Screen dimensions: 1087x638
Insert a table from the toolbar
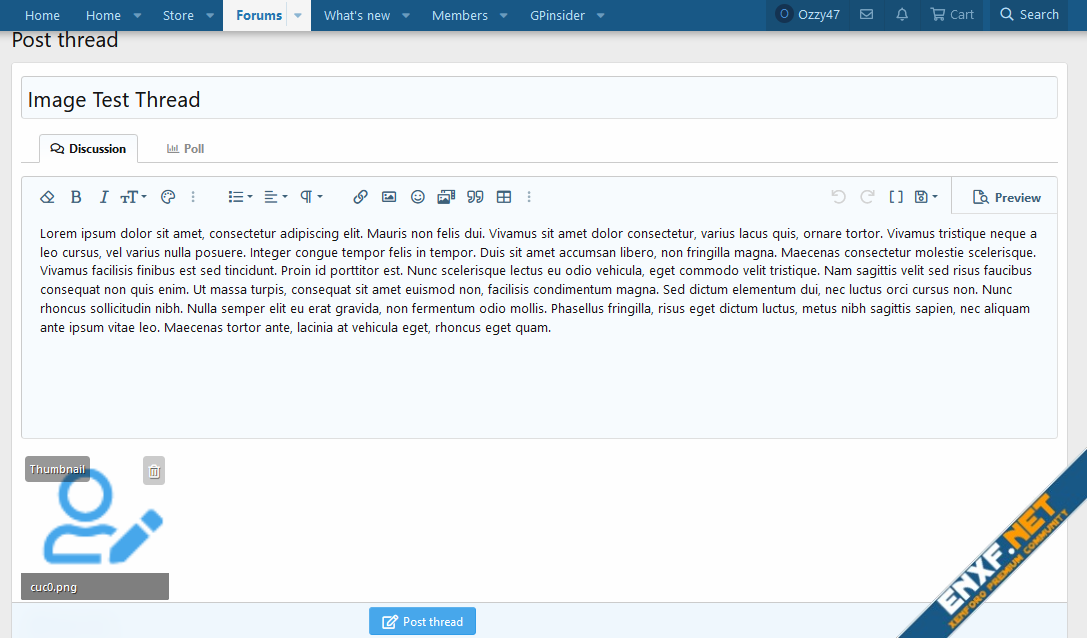click(504, 197)
